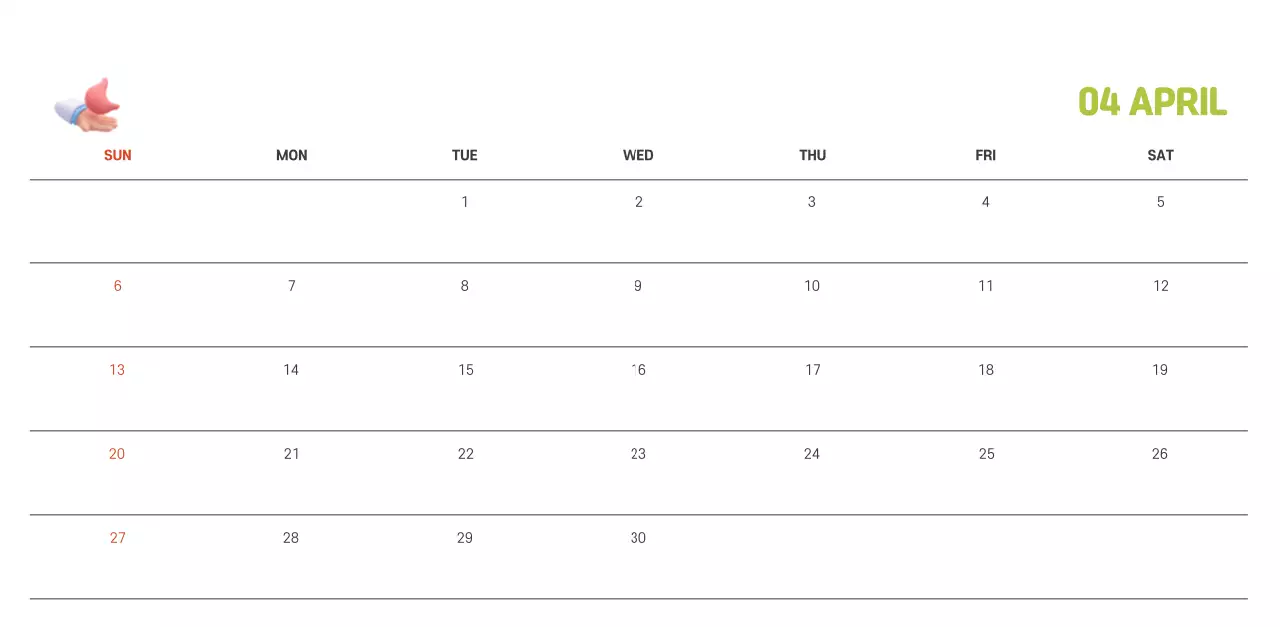Select the SAT column header

coord(1160,155)
